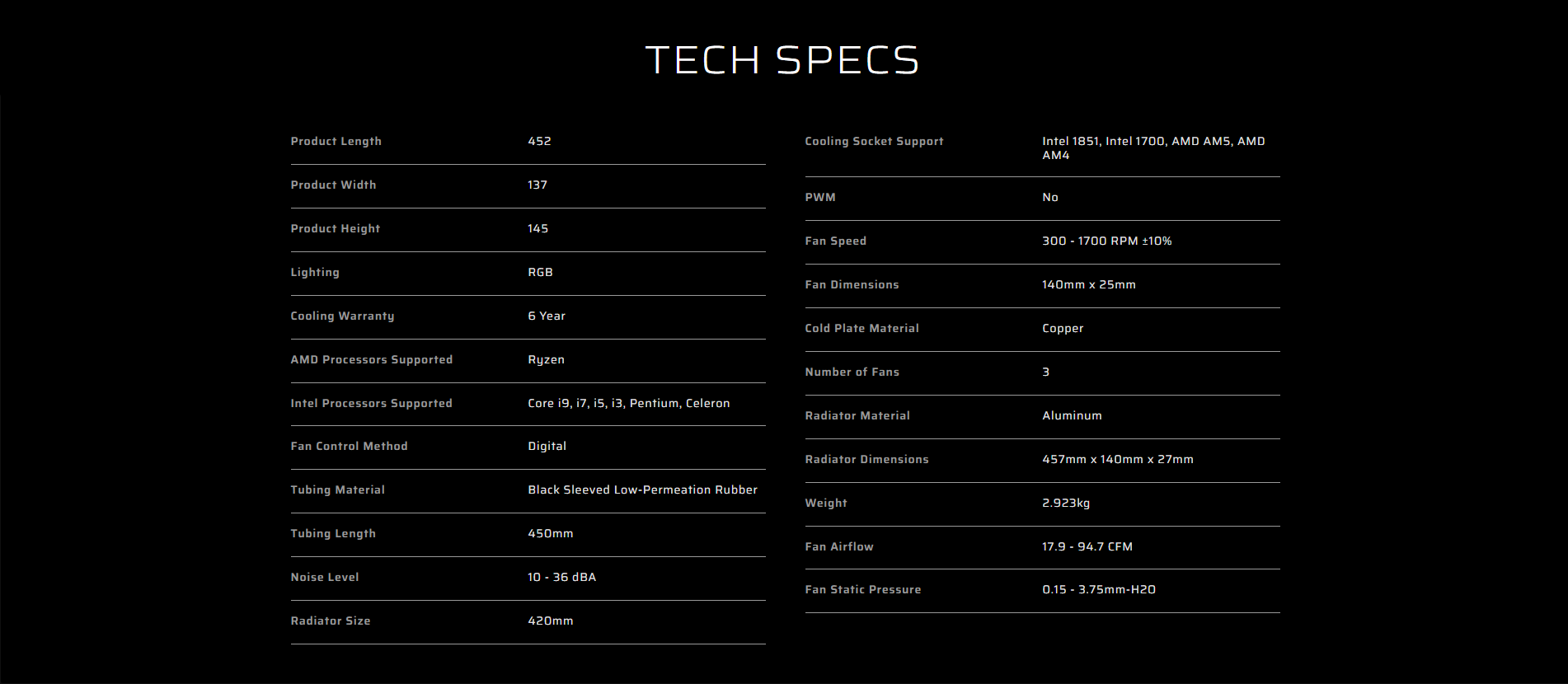Viewport: 1568px width, 684px height.
Task: Select the Noise Level 10 - 36 dBA value
Action: [x=561, y=578]
